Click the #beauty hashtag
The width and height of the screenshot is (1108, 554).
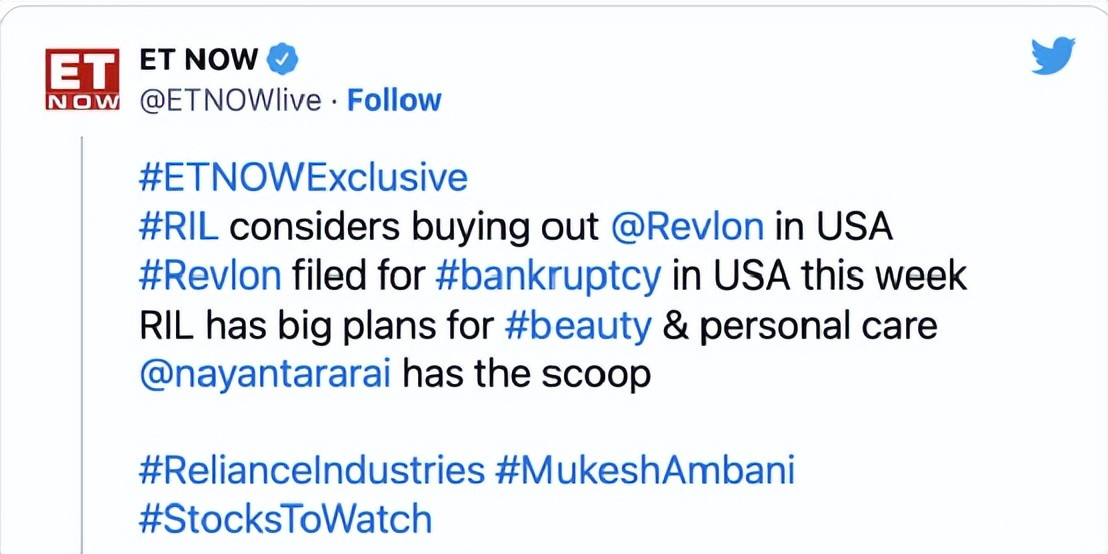(x=579, y=325)
